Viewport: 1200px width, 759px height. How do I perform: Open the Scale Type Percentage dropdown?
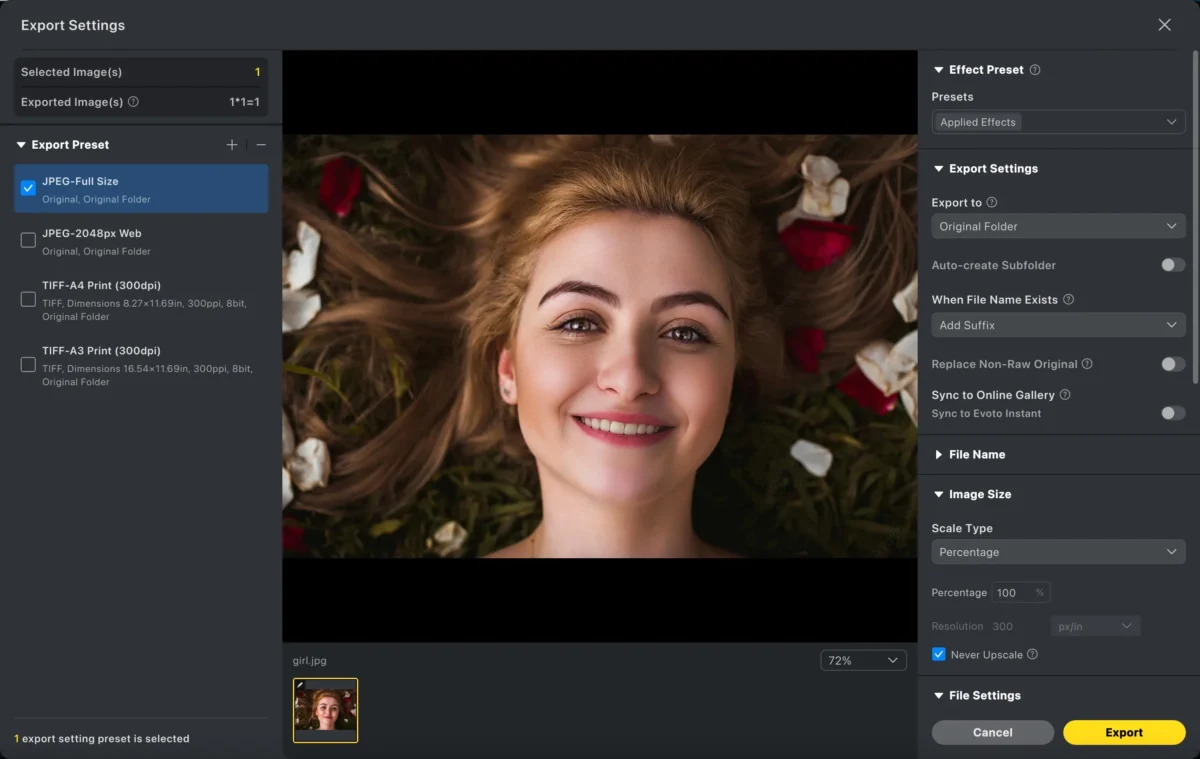1058,552
